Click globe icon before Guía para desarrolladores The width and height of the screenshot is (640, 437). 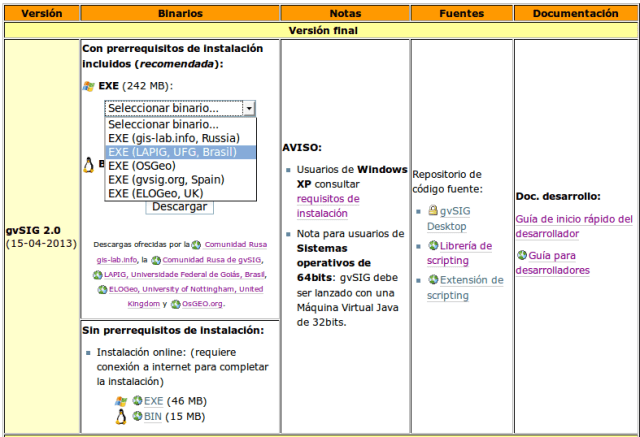522,256
